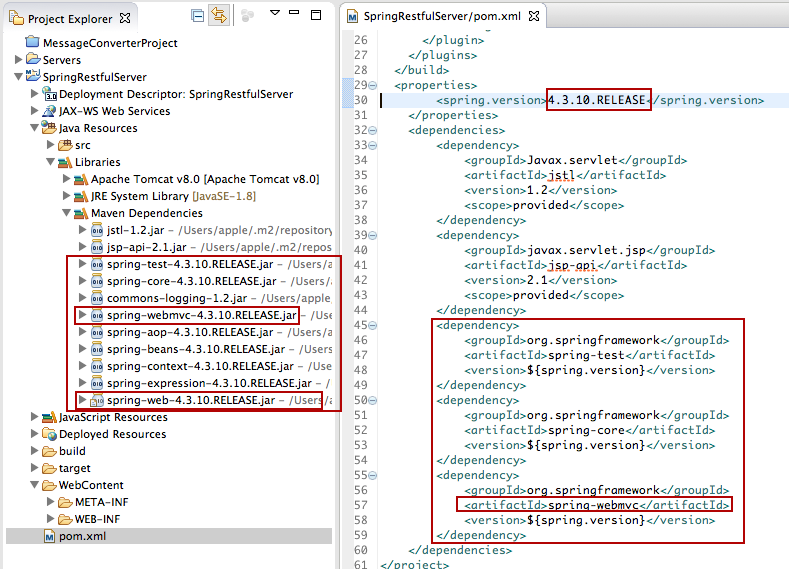Expand Deployment Descriptor: SpringRestfulServer node
This screenshot has width=789, height=569.
(x=35, y=94)
